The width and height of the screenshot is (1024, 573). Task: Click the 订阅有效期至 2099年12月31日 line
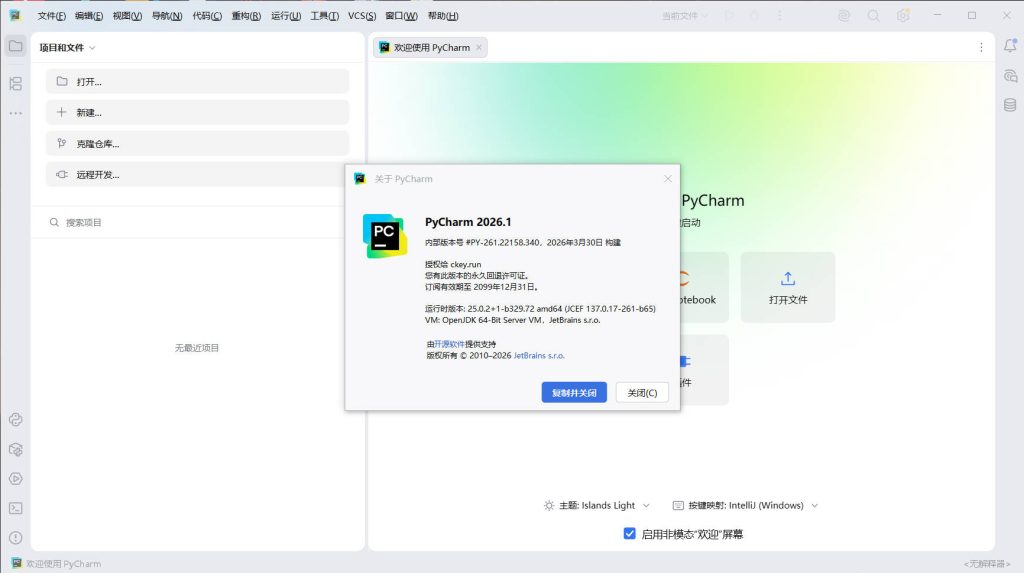pos(483,287)
